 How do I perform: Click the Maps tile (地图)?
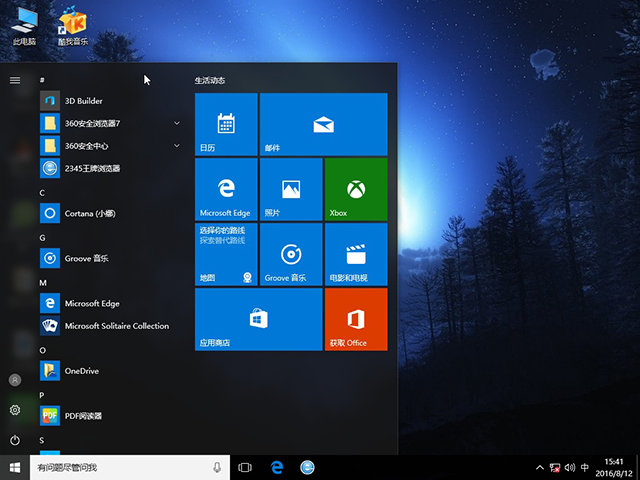tap(226, 254)
